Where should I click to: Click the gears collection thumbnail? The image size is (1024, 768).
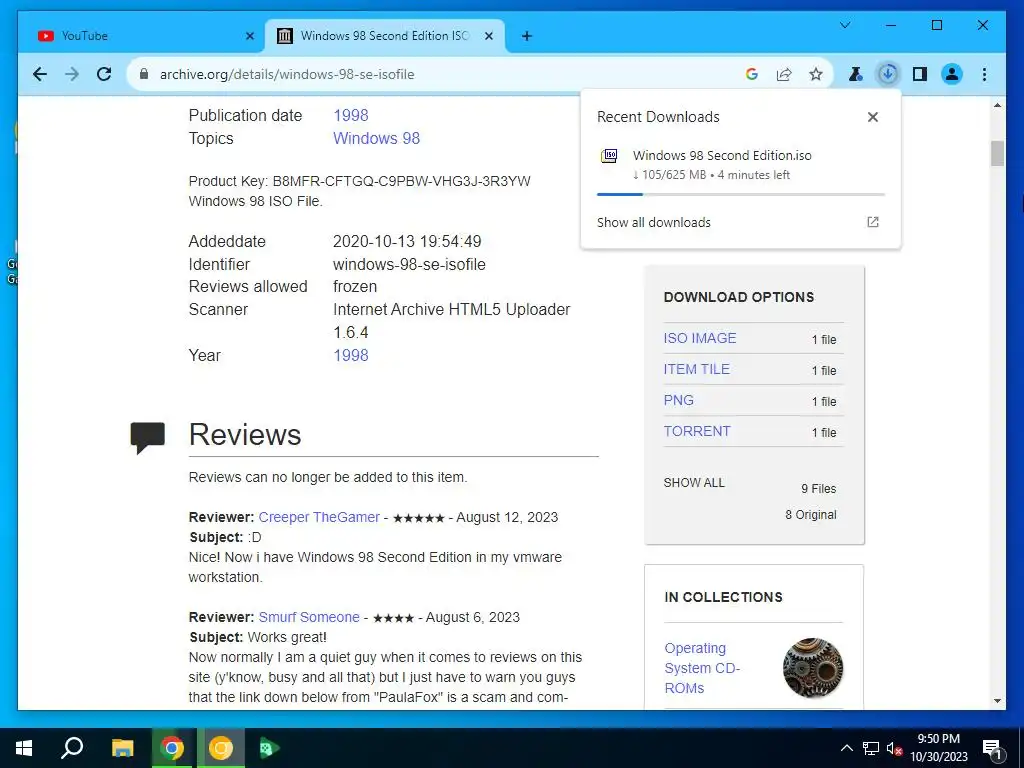coord(812,668)
